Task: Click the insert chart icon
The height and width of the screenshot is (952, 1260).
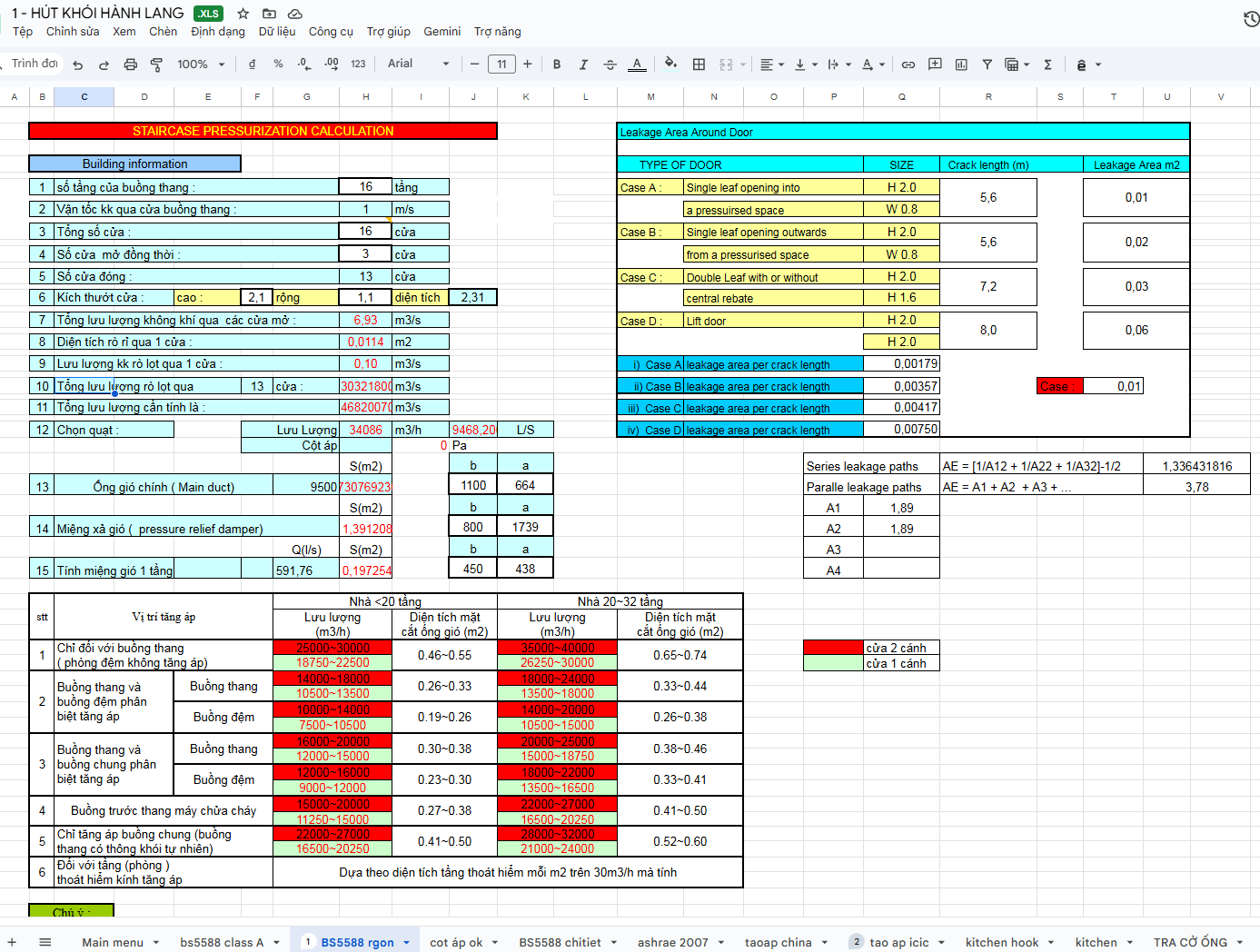Action: [x=961, y=64]
